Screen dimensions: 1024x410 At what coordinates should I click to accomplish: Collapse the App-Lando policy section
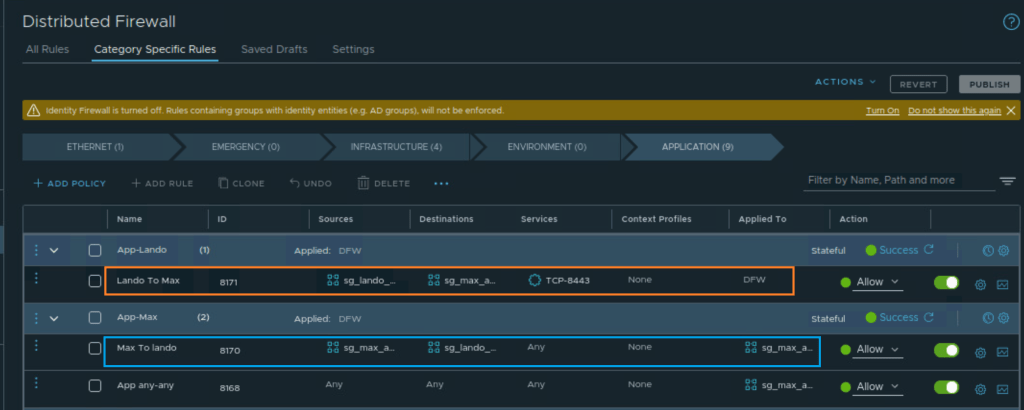tap(54, 250)
